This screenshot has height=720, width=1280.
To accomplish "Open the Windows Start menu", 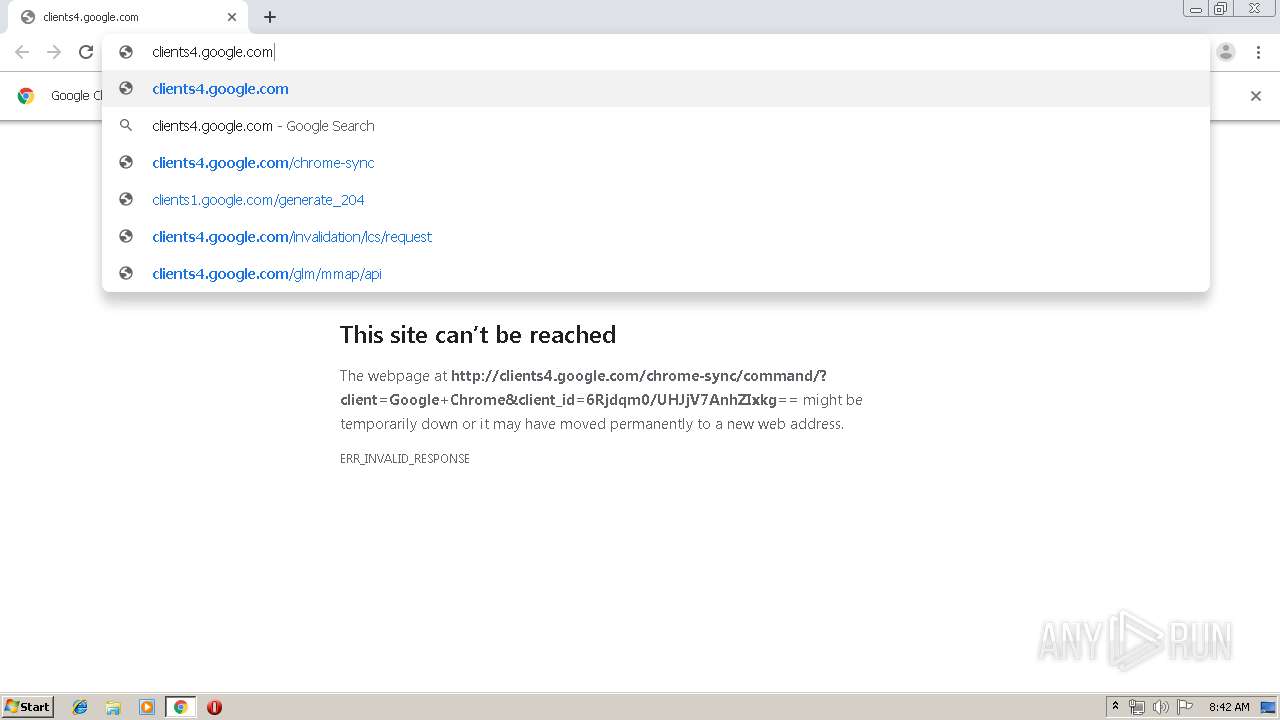I will [x=28, y=706].
